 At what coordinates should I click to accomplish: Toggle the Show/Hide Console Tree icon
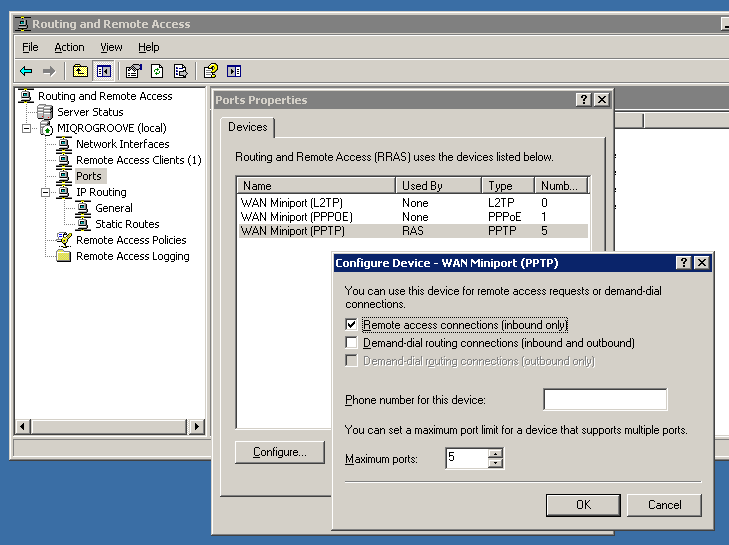pos(103,71)
